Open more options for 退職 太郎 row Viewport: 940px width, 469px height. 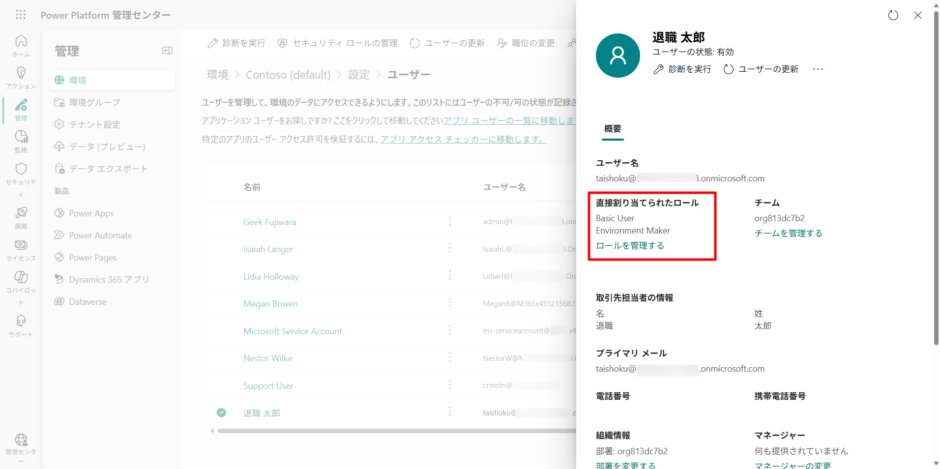(450, 412)
